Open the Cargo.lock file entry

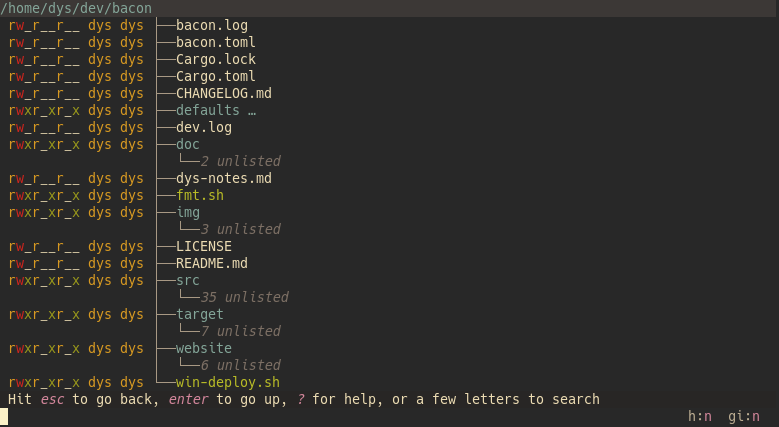216,59
